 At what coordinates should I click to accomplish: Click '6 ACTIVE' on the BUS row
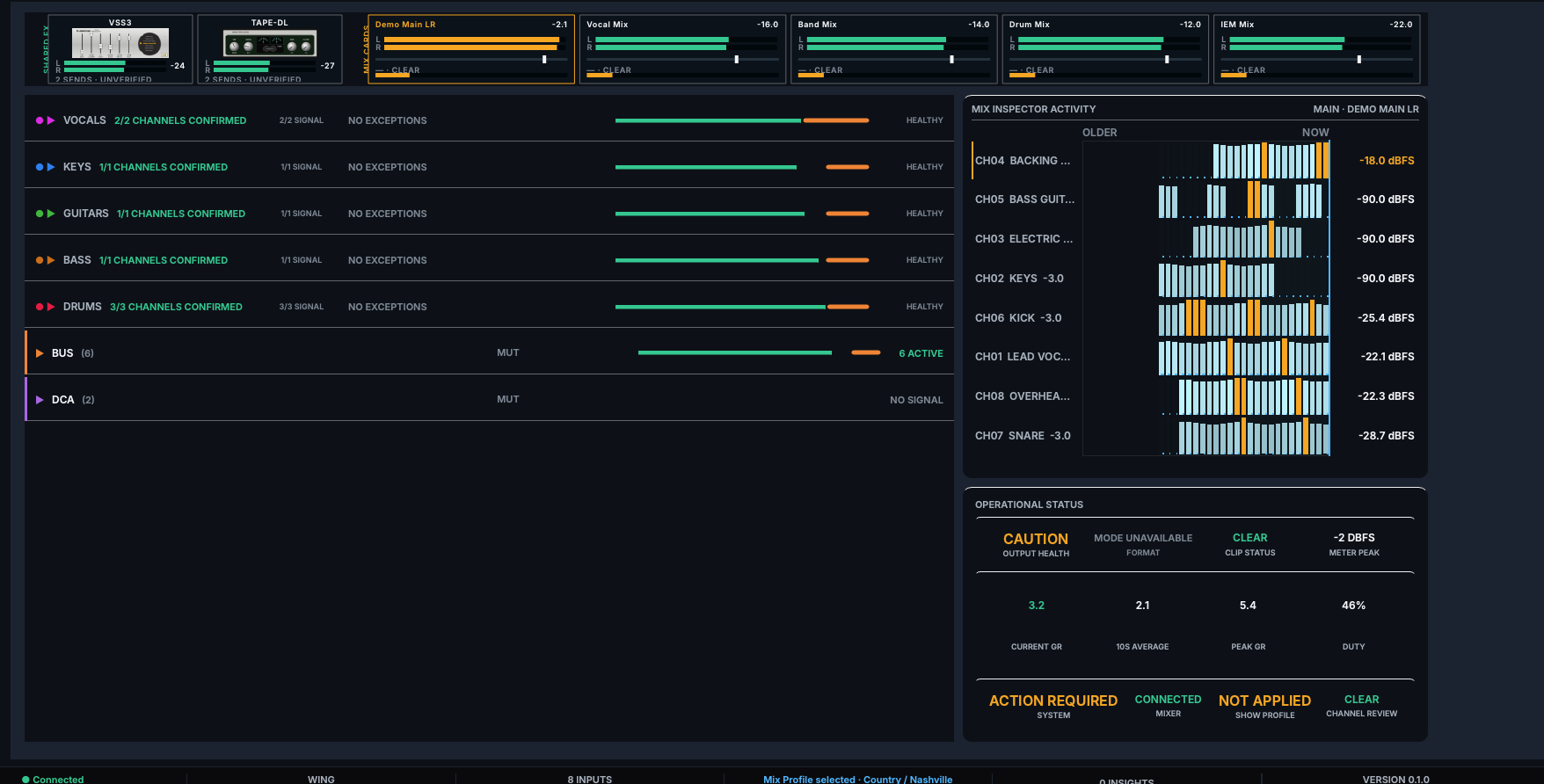[921, 353]
